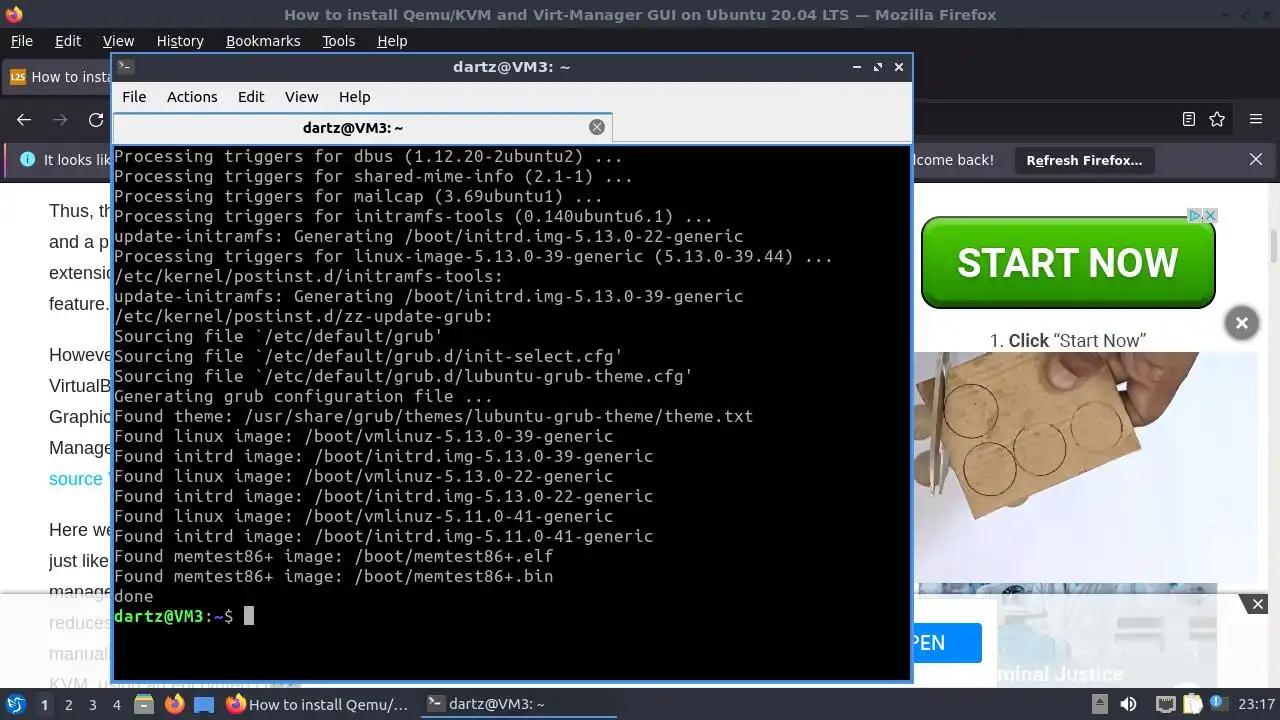The image size is (1280, 720).
Task: Open the terminal File menu
Action: pyautogui.click(x=134, y=97)
